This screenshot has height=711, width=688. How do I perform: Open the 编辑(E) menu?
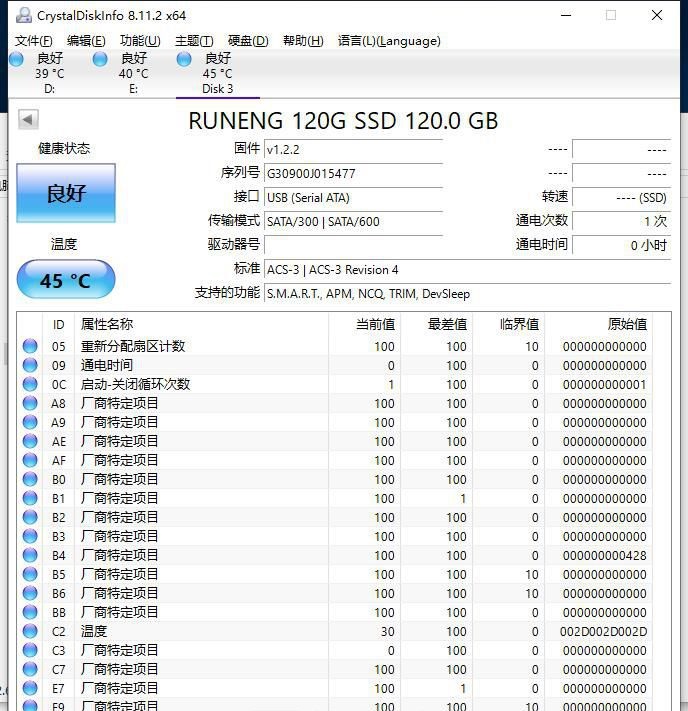coord(86,41)
